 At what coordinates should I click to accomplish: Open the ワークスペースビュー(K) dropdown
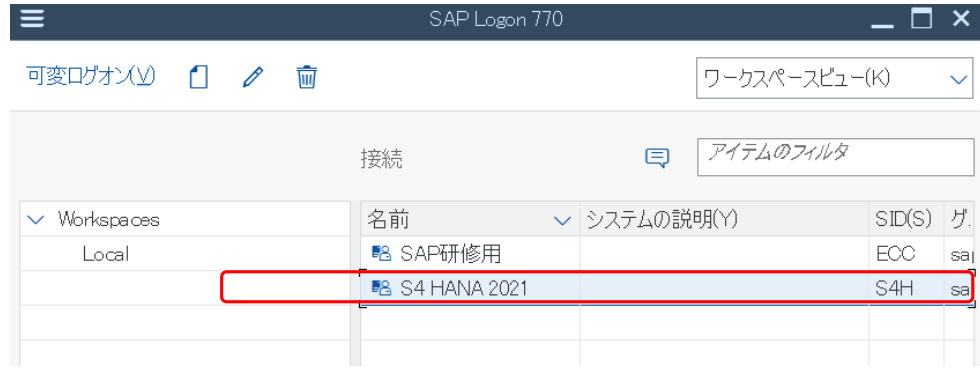834,78
